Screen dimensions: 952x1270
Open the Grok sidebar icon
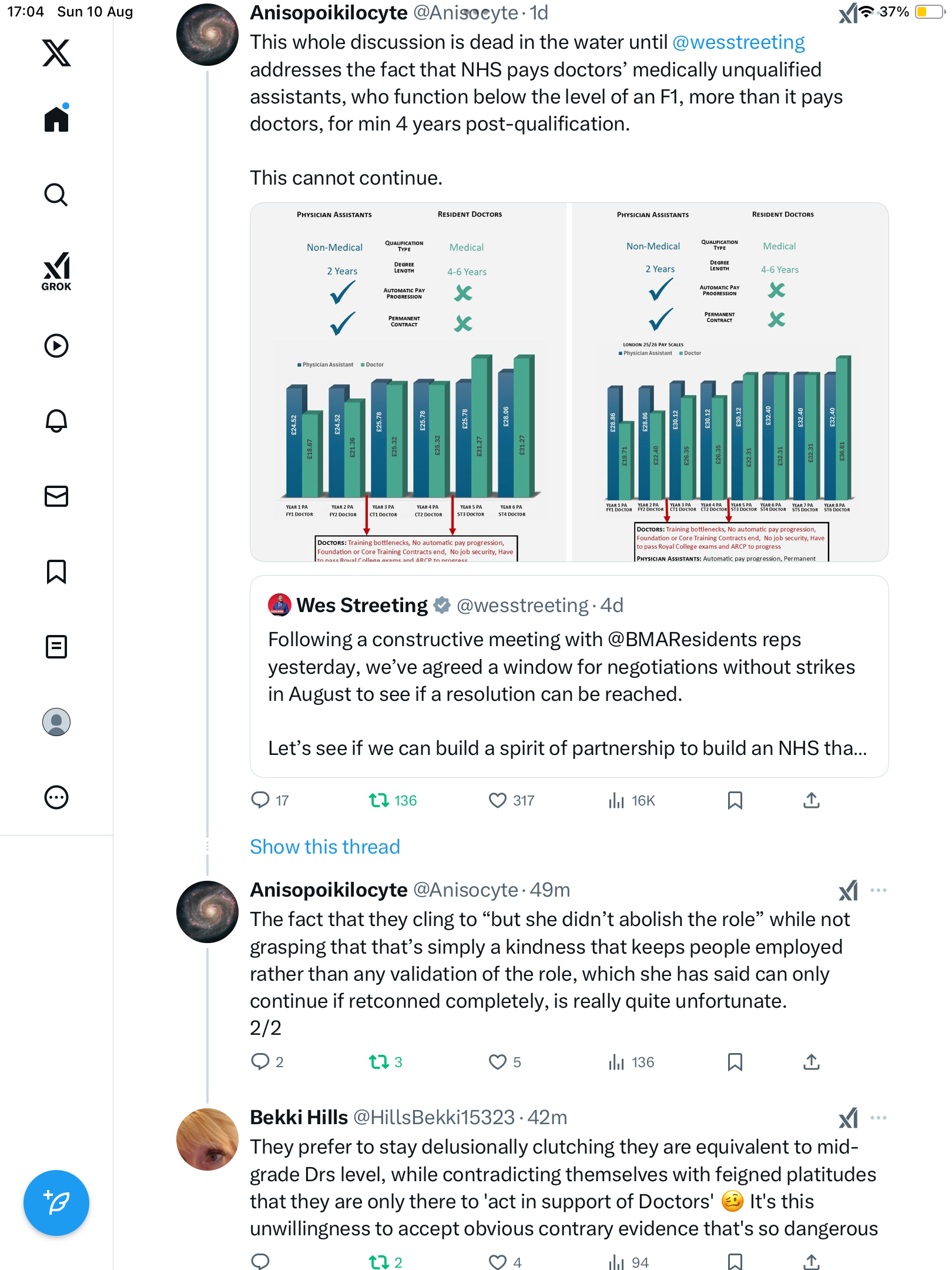(x=56, y=271)
